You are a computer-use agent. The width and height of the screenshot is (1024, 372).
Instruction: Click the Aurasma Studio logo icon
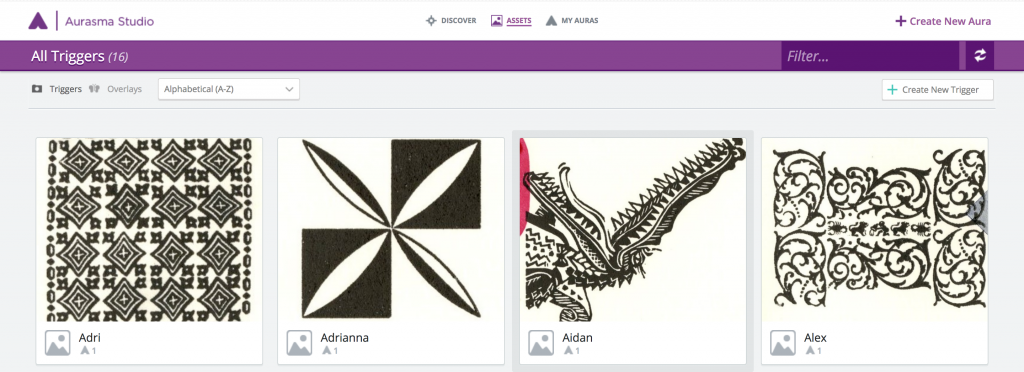(x=38, y=21)
